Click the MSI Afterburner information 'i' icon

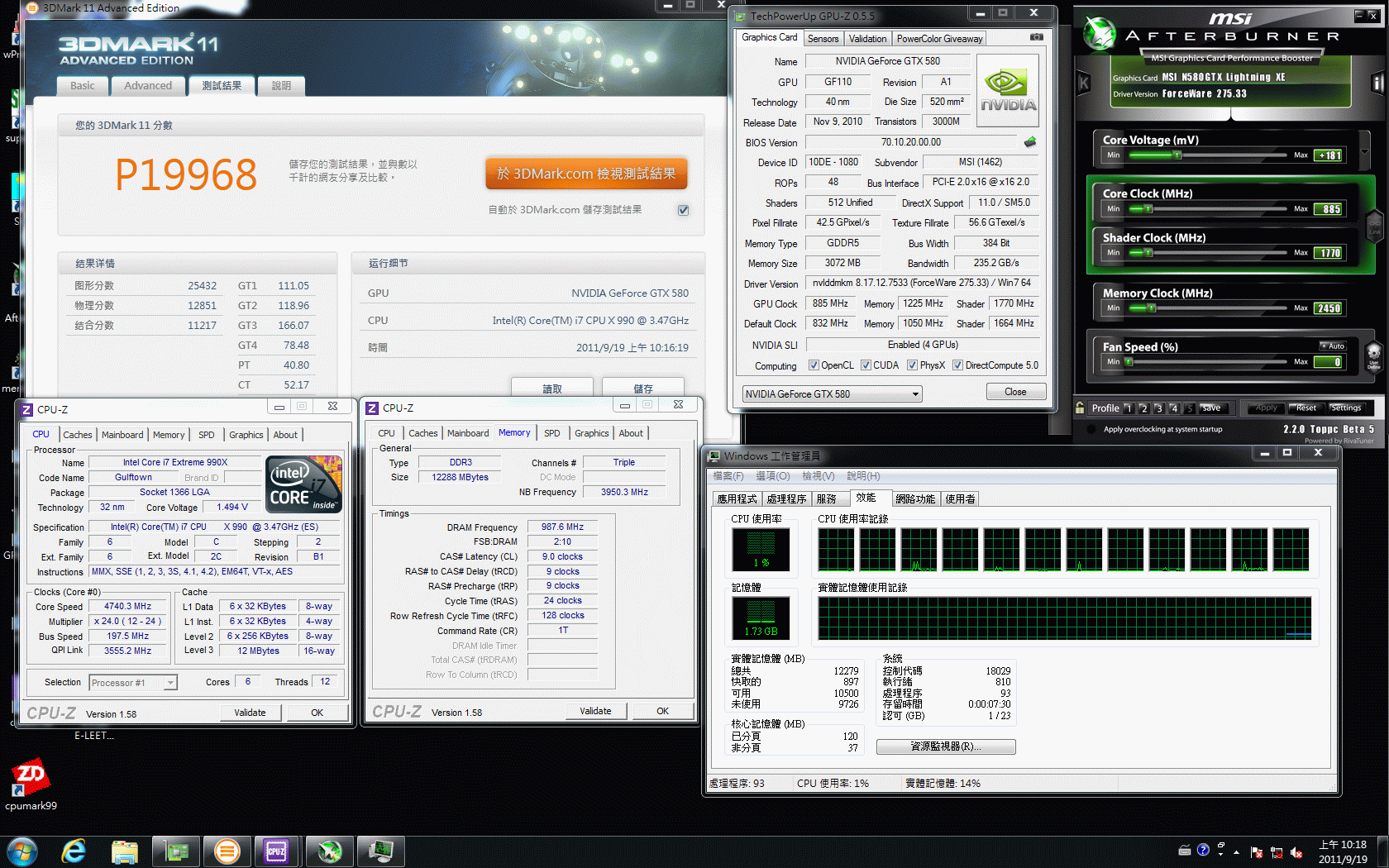[1377, 83]
